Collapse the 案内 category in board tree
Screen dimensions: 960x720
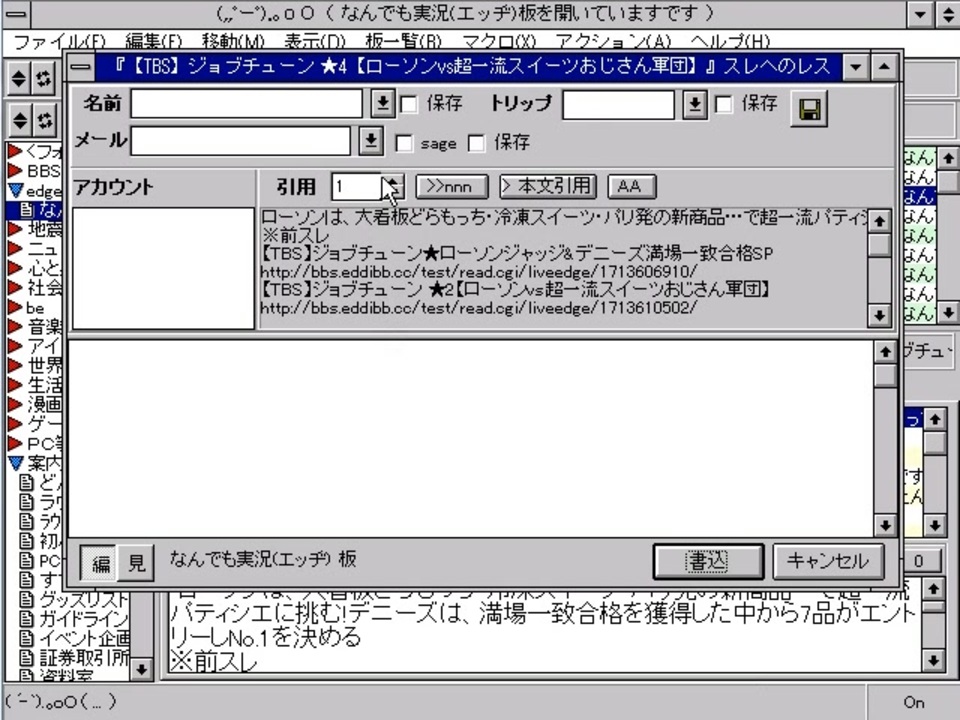tap(15, 463)
